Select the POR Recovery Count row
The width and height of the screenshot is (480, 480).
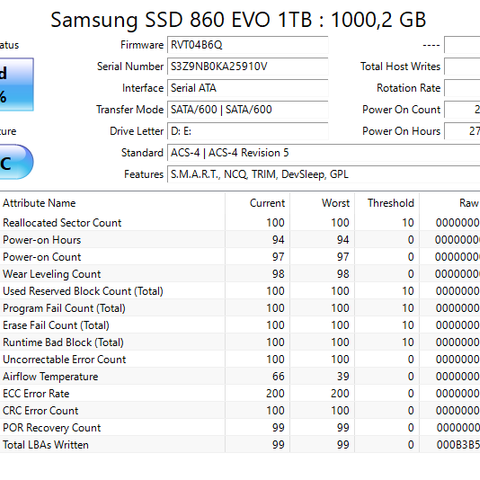240,428
